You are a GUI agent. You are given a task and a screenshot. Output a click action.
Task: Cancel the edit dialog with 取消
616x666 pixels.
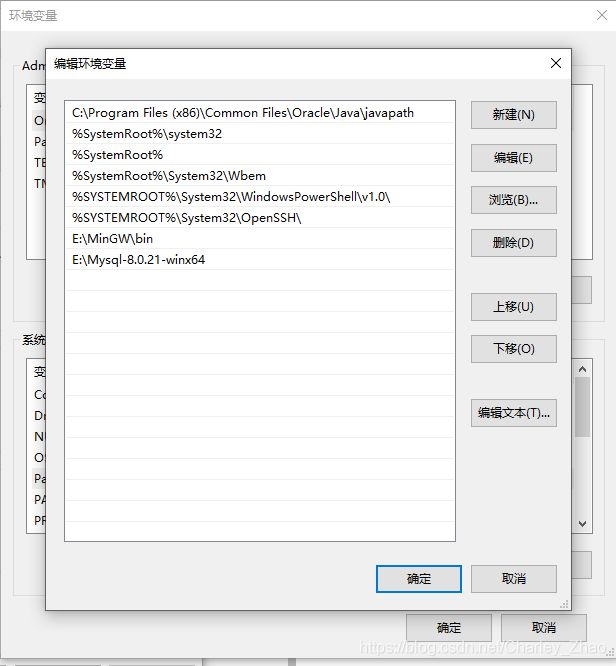pos(514,579)
